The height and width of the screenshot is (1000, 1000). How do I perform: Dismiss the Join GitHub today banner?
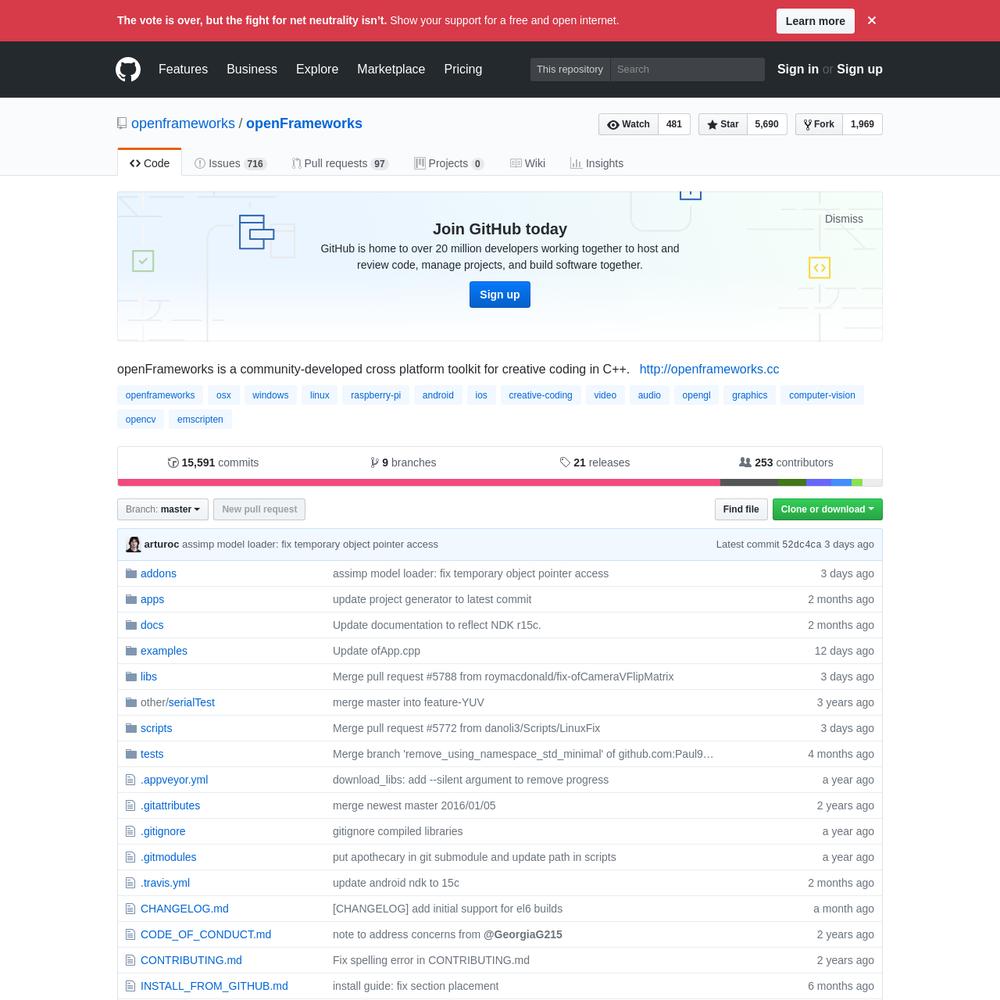tap(844, 219)
